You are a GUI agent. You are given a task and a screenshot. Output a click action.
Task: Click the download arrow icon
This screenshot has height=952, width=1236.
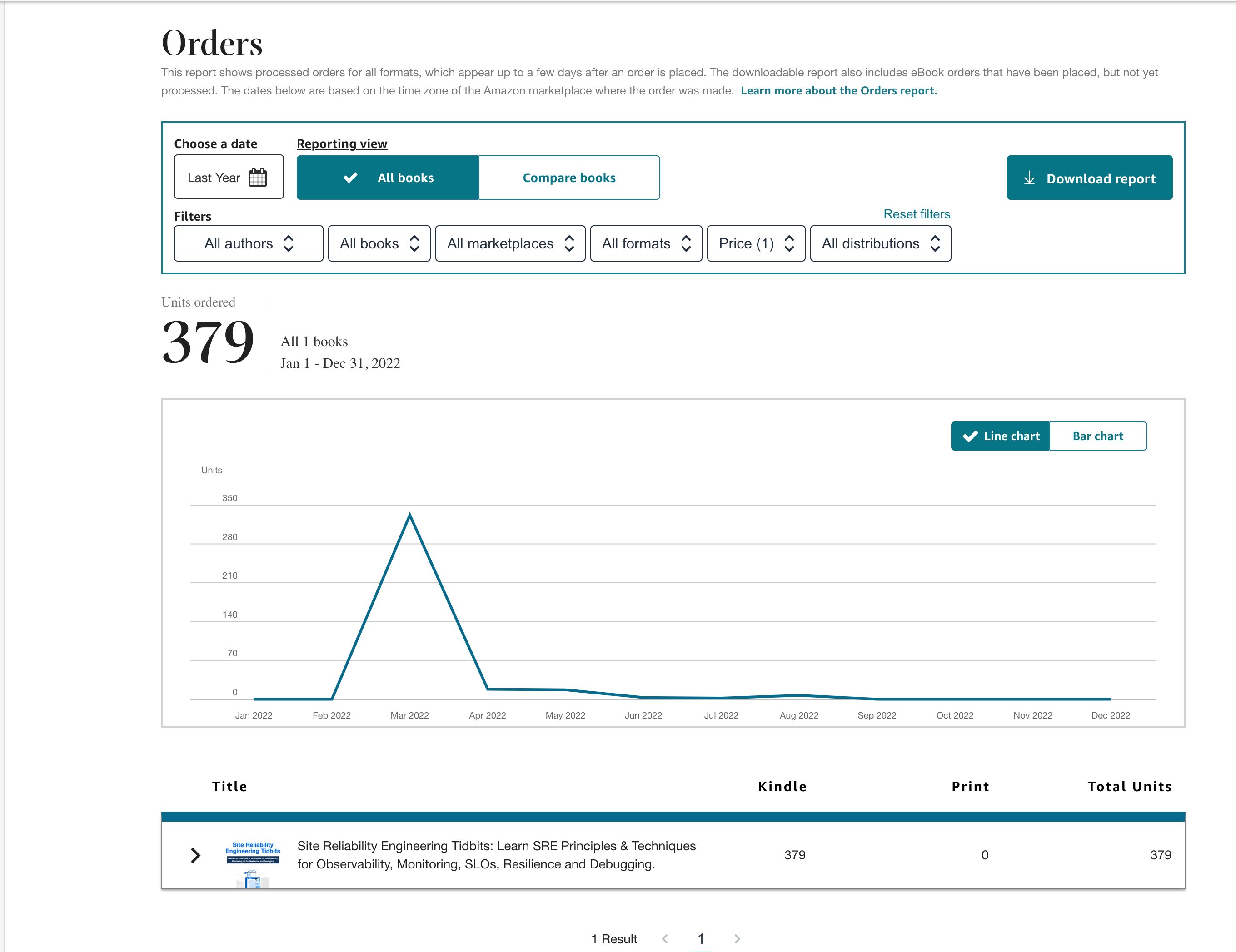click(1029, 178)
